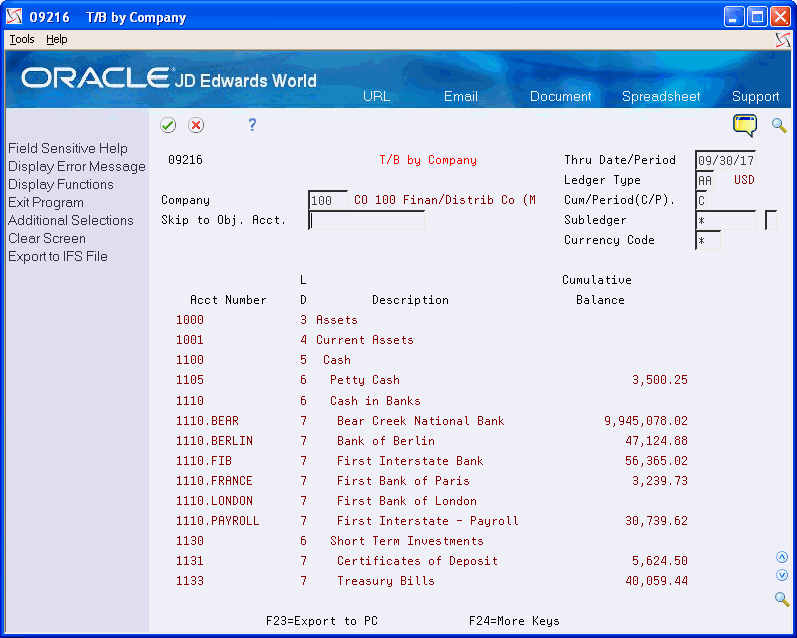Click F24=More Keys function key
The width and height of the screenshot is (797, 638).
pyautogui.click(x=514, y=621)
